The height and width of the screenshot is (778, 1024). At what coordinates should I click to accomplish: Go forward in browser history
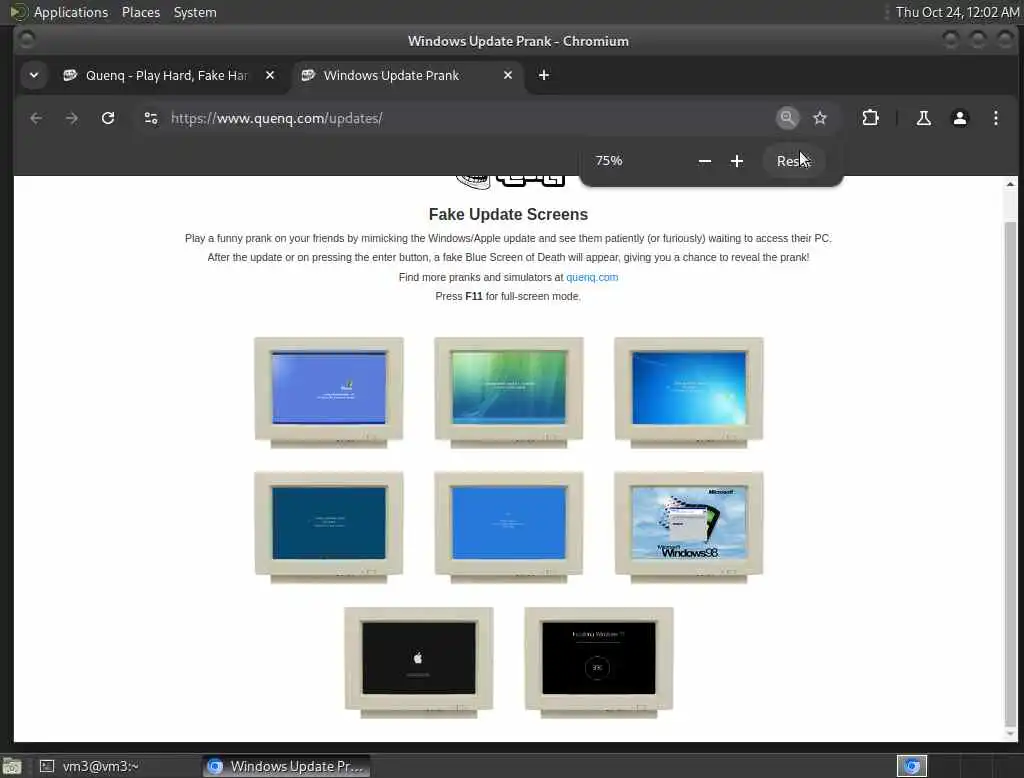(72, 118)
